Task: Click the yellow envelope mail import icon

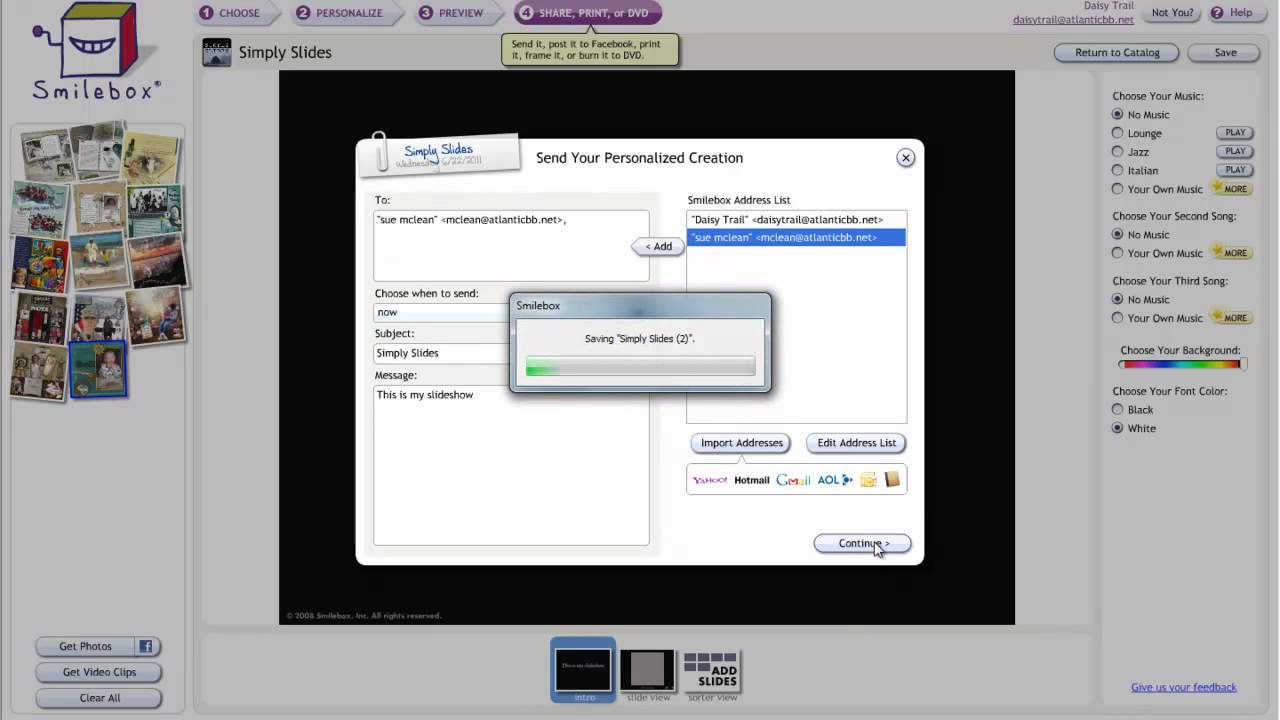Action: click(868, 480)
